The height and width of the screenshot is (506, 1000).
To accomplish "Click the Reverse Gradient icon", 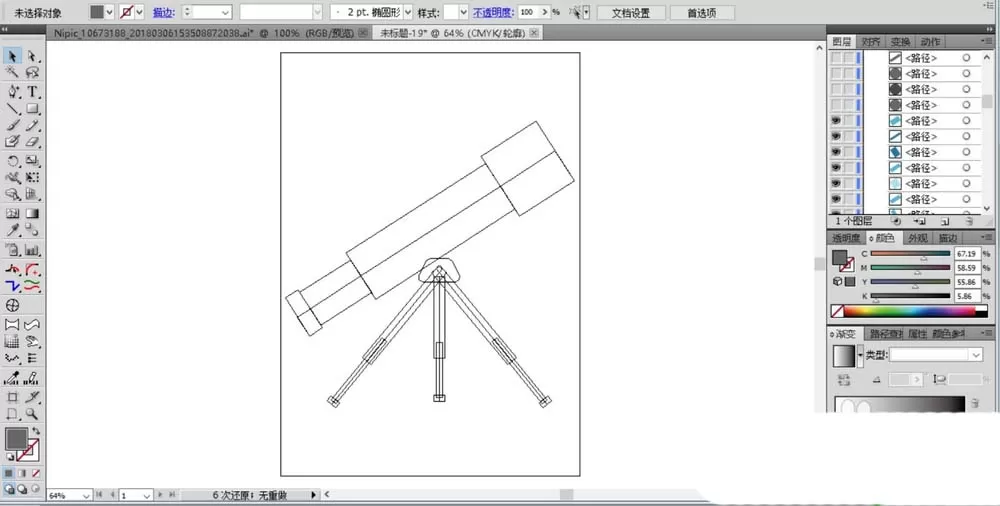I will (x=844, y=380).
